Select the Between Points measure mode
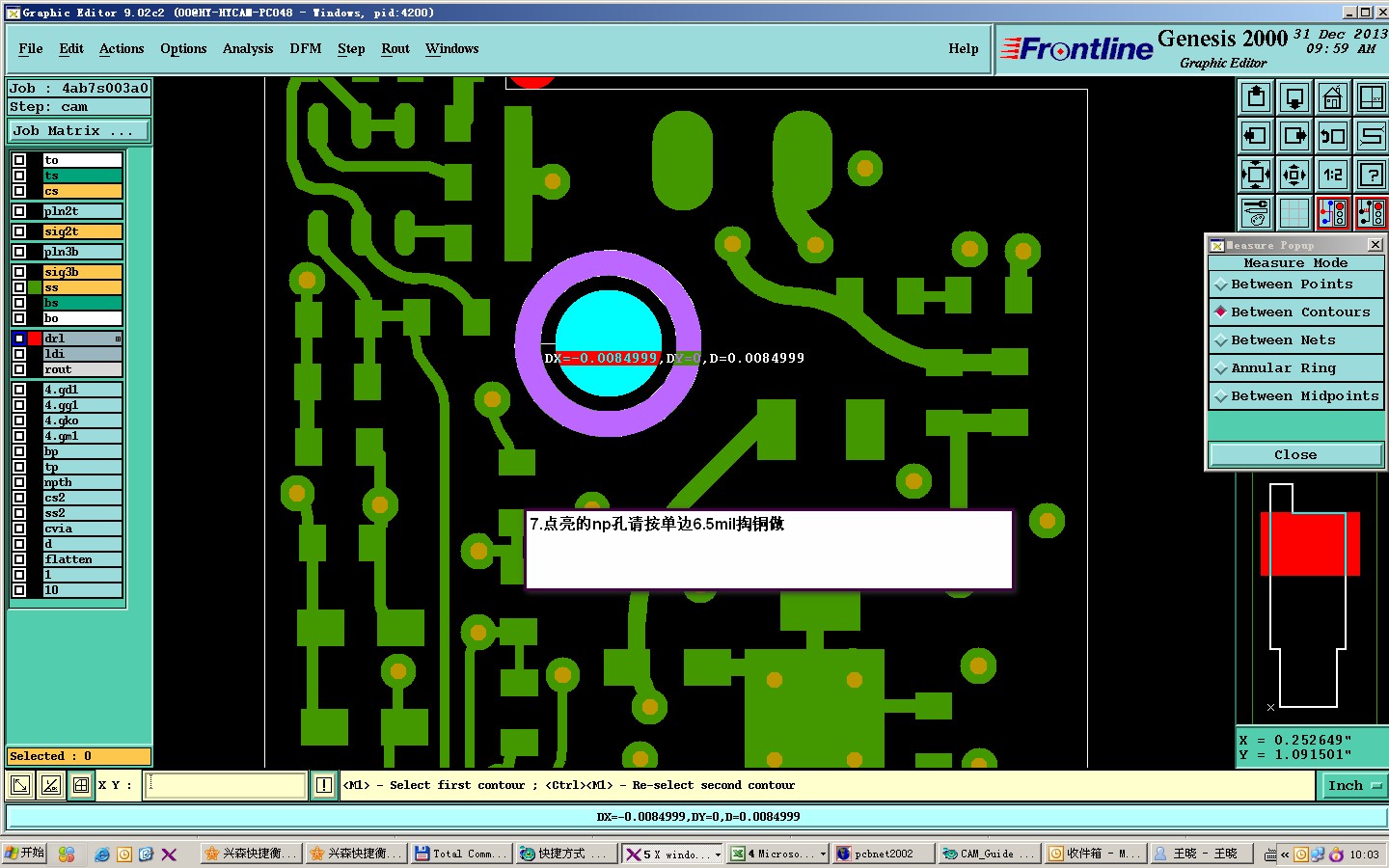 1295,285
